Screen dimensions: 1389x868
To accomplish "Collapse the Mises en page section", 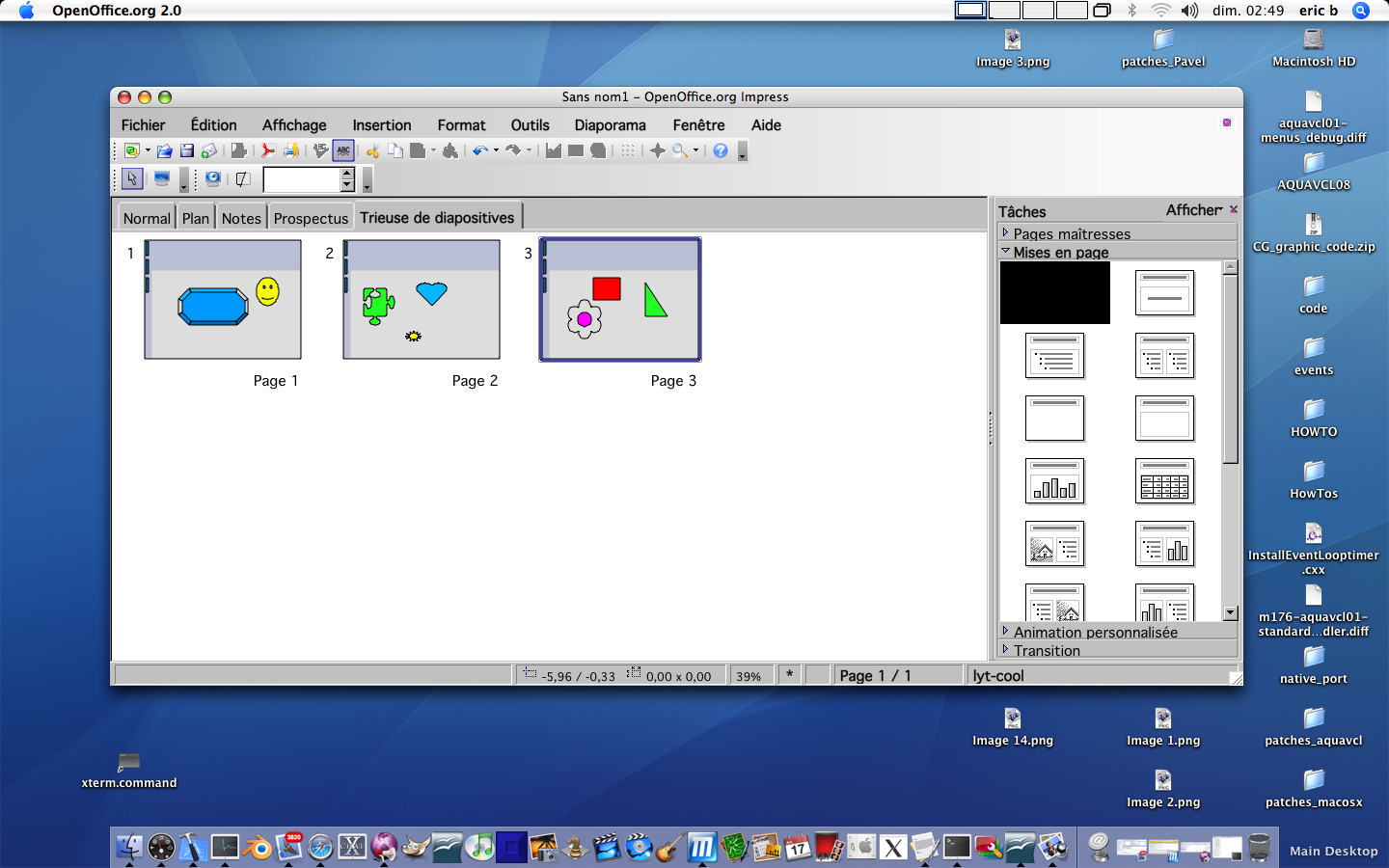I will click(x=1118, y=252).
